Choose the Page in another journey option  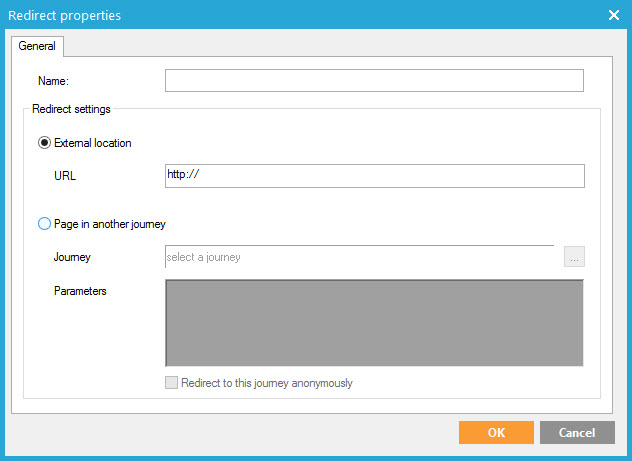tap(44, 224)
